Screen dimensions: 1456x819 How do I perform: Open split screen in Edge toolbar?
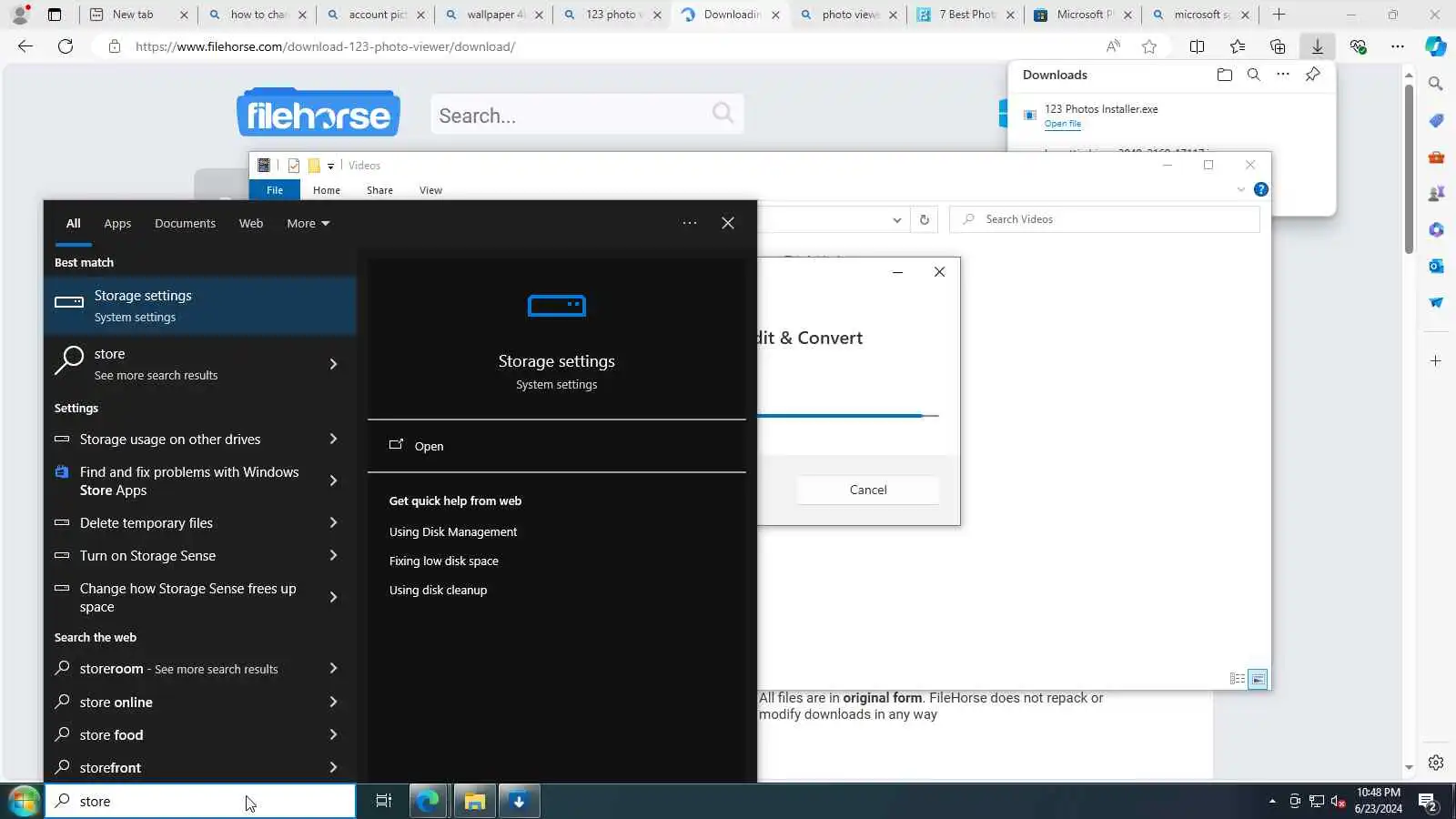[x=1197, y=46]
